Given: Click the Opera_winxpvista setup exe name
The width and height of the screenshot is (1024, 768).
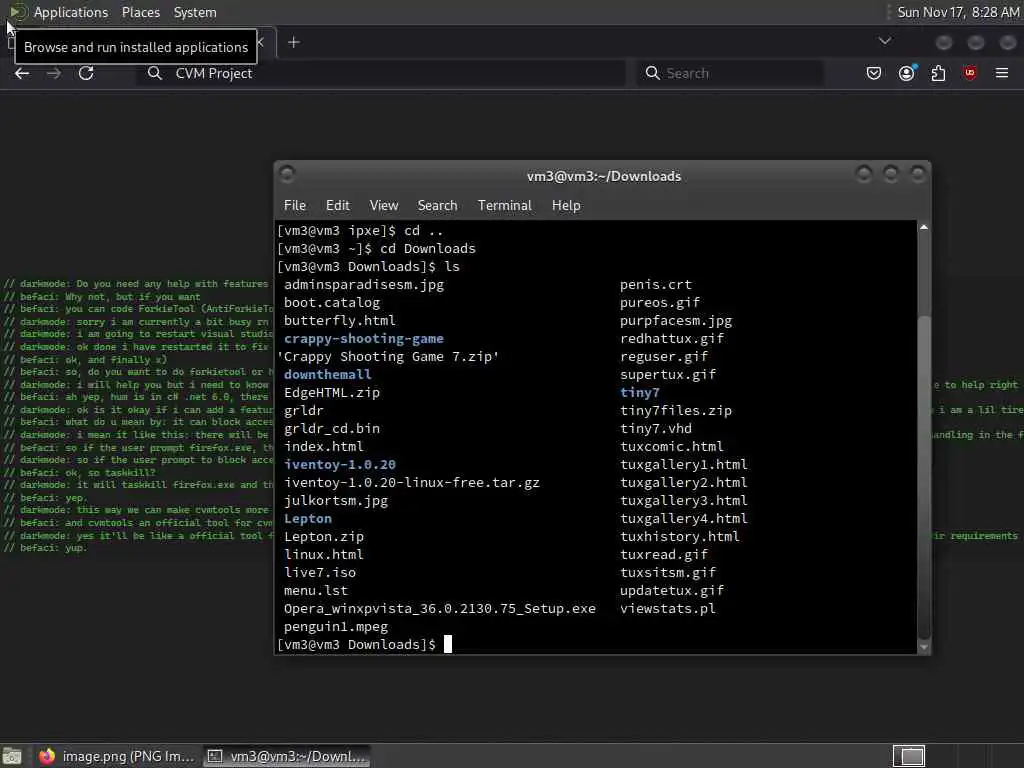Looking at the screenshot, I should (440, 609).
